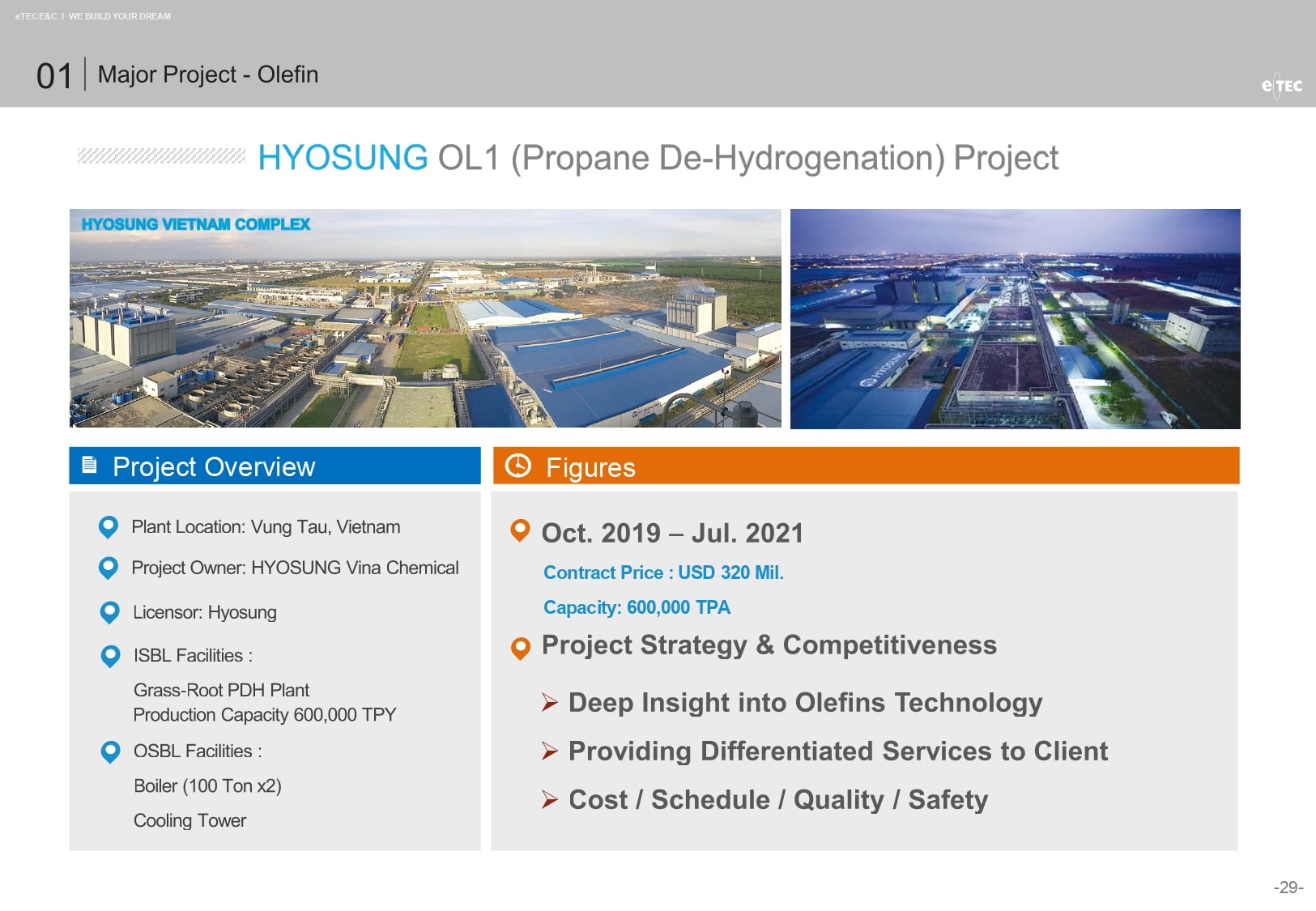This screenshot has height=911, width=1316.
Task: Click the HYOSUNG OL1 project title
Action: pyautogui.click(x=658, y=158)
